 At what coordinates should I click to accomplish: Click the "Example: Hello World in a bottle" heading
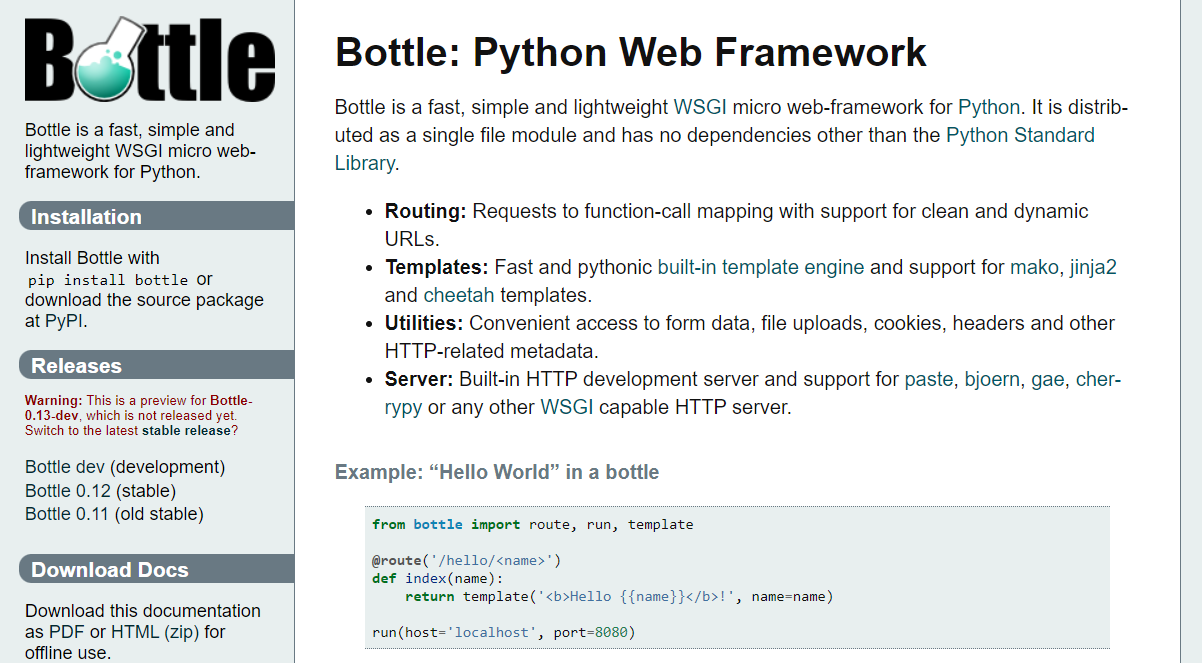pyautogui.click(x=497, y=472)
